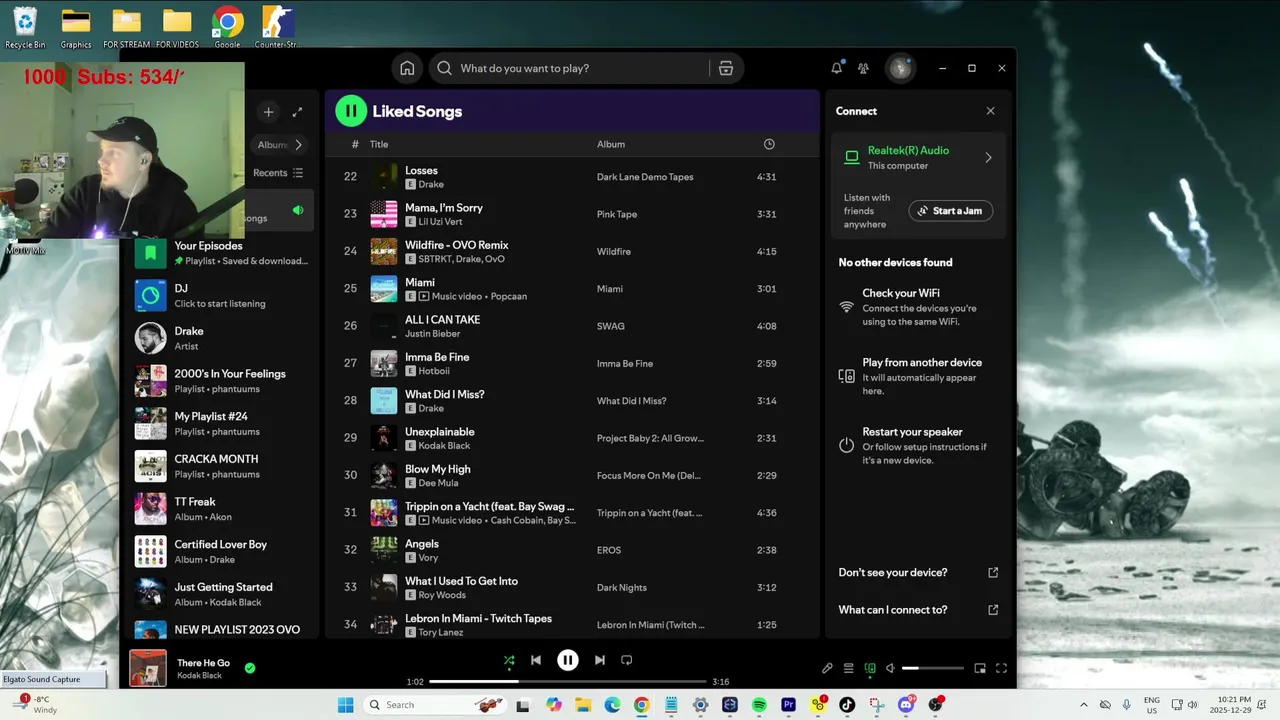Pause playback with the green Liked Songs button
1280x720 pixels.
click(x=351, y=111)
